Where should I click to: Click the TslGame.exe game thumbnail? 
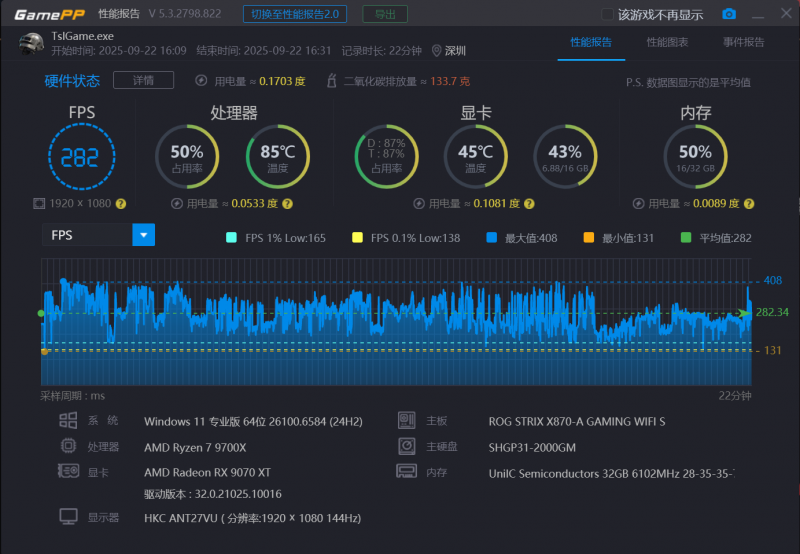click(30, 42)
